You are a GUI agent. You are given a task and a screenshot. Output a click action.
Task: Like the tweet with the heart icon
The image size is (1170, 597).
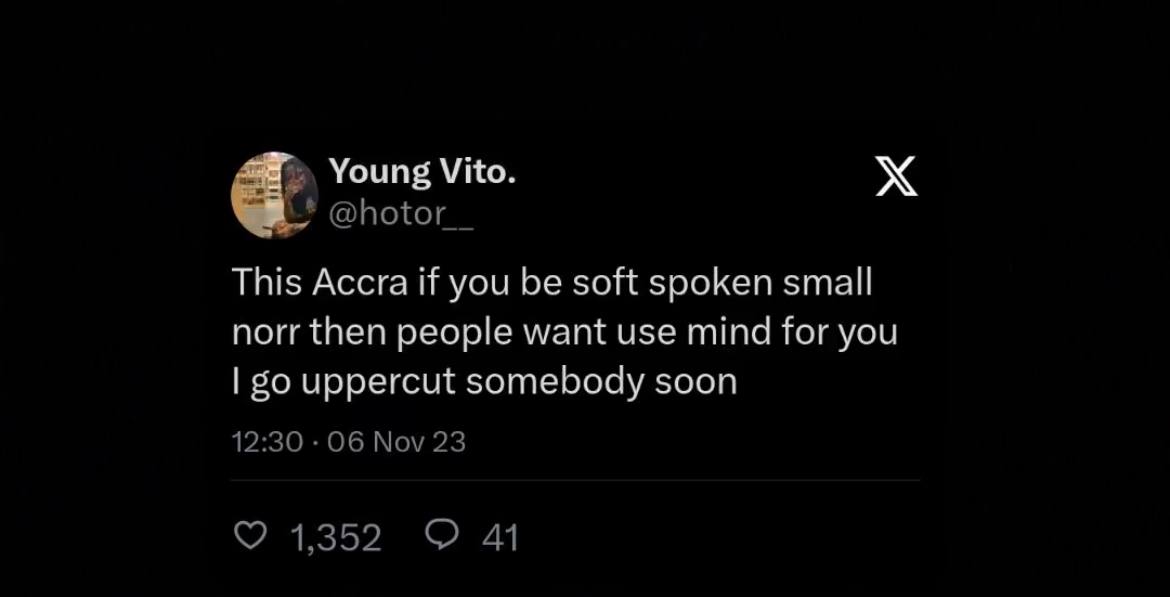pos(245,538)
